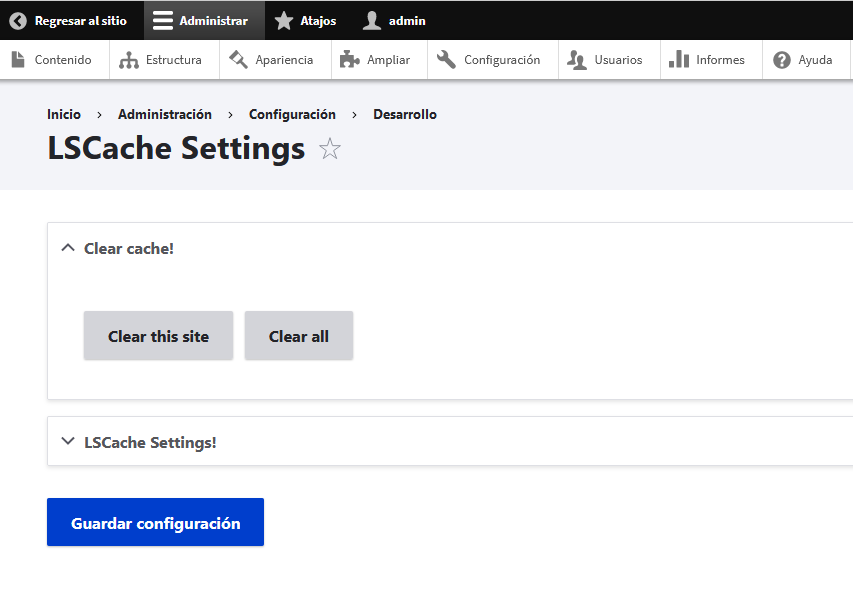Collapse the Clear cache! section chevron
The image size is (853, 595).
tap(68, 248)
